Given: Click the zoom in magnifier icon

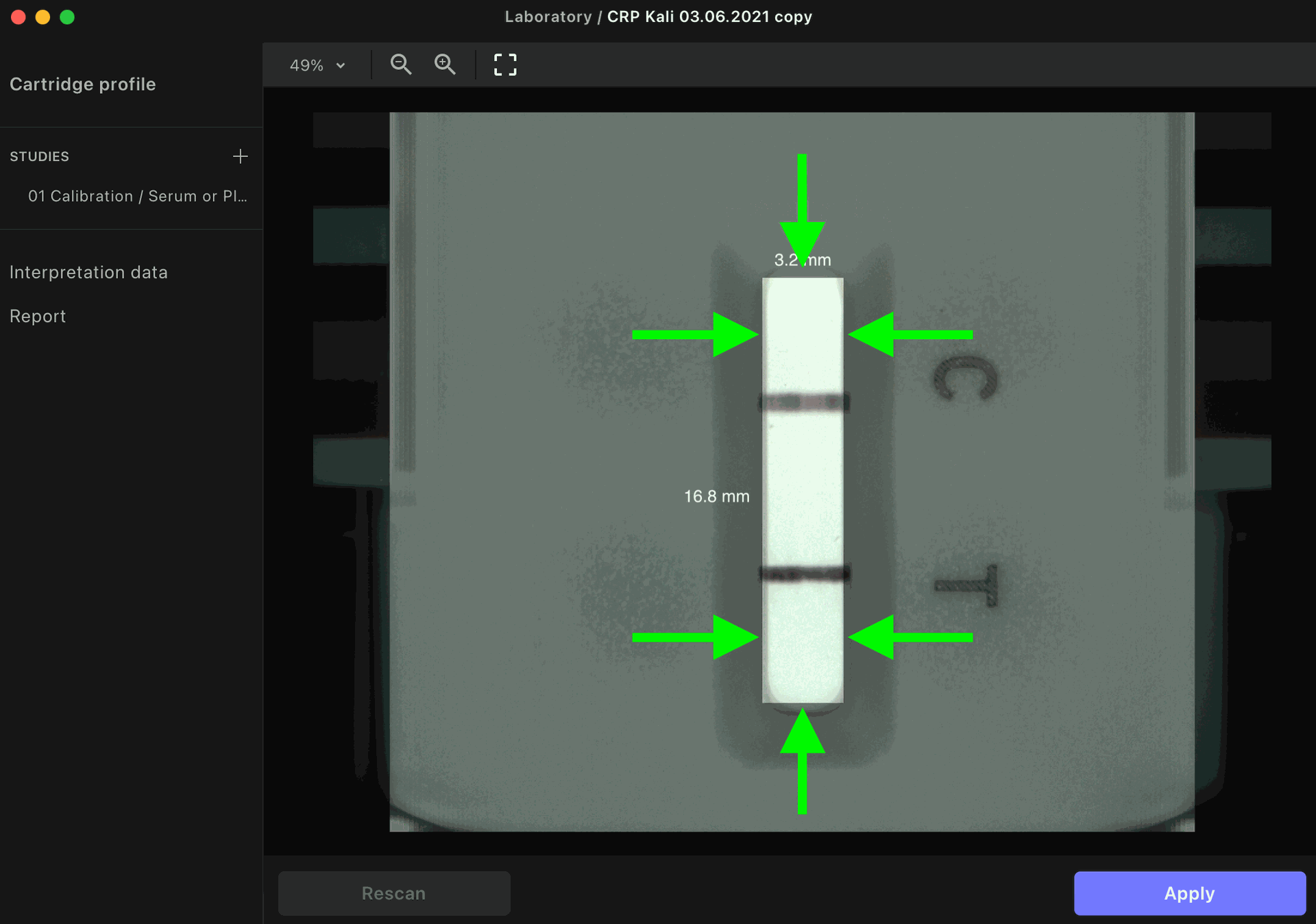Looking at the screenshot, I should click(445, 64).
